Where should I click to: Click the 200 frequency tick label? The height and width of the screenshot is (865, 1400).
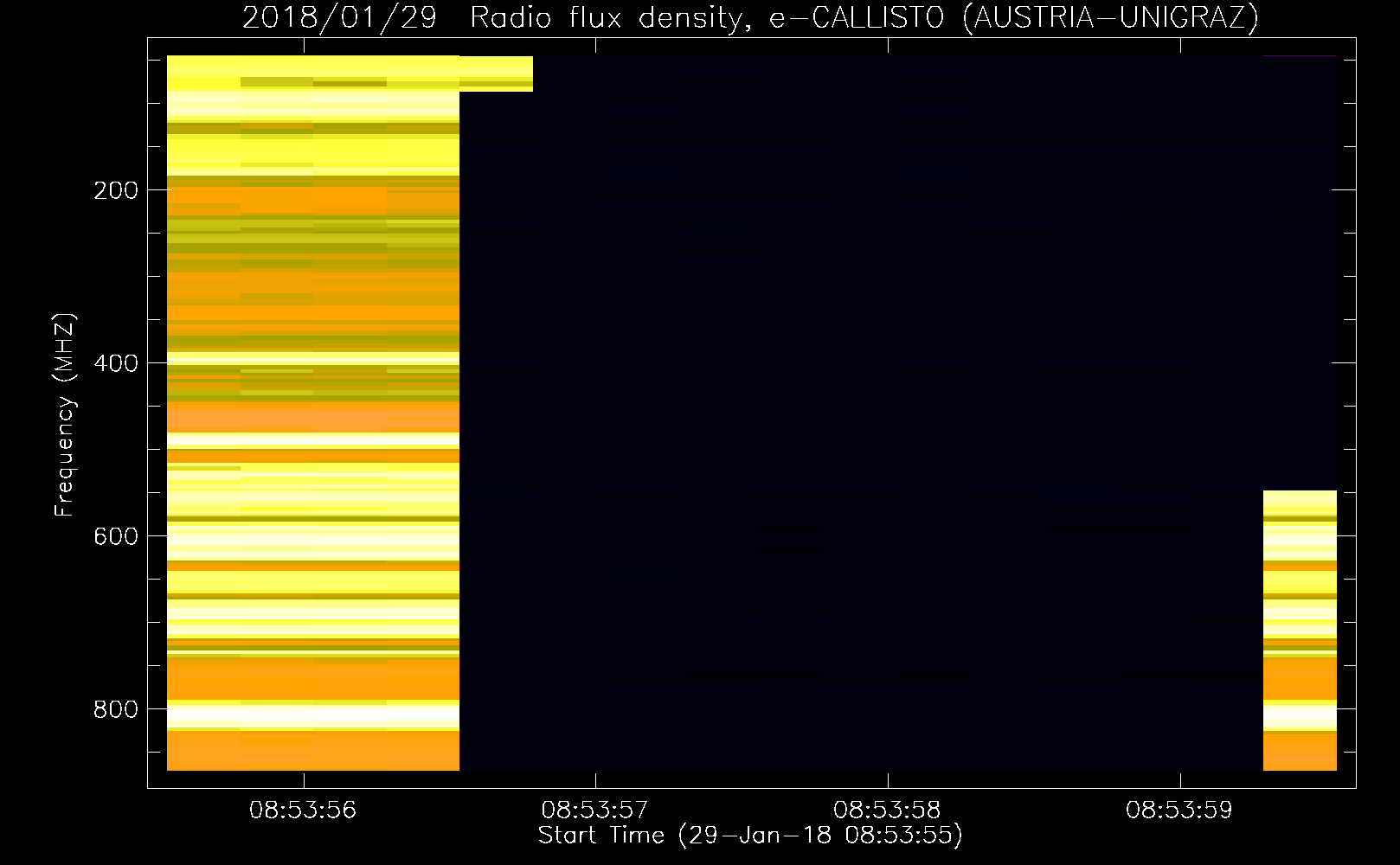coord(116,190)
